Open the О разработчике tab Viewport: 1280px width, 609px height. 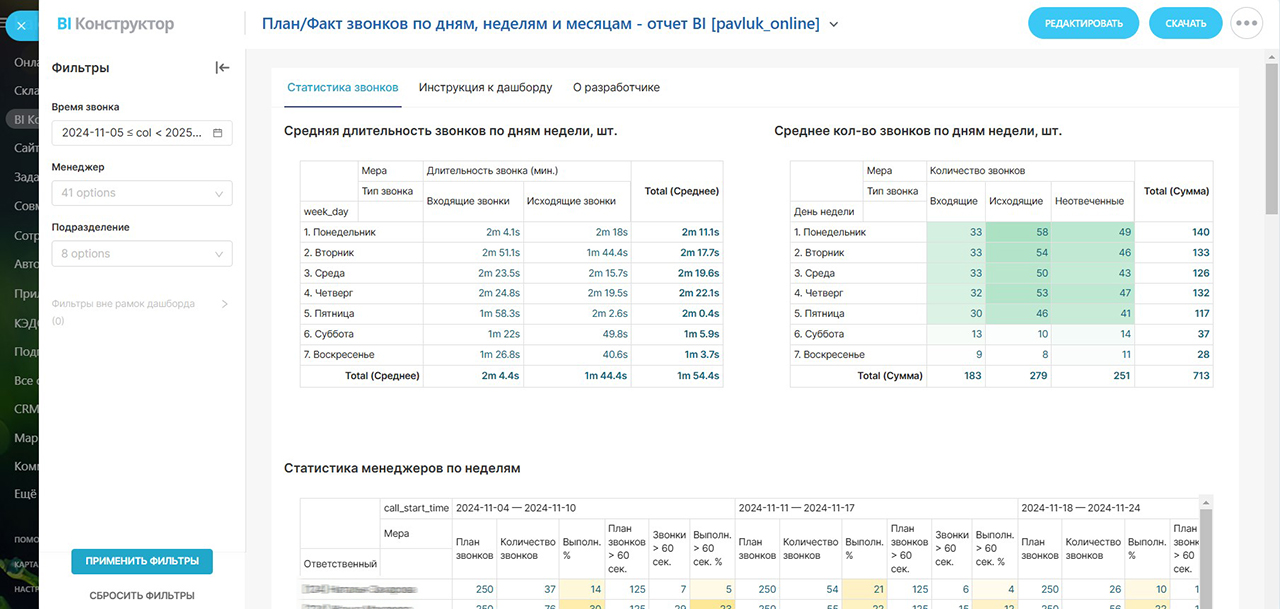point(616,88)
